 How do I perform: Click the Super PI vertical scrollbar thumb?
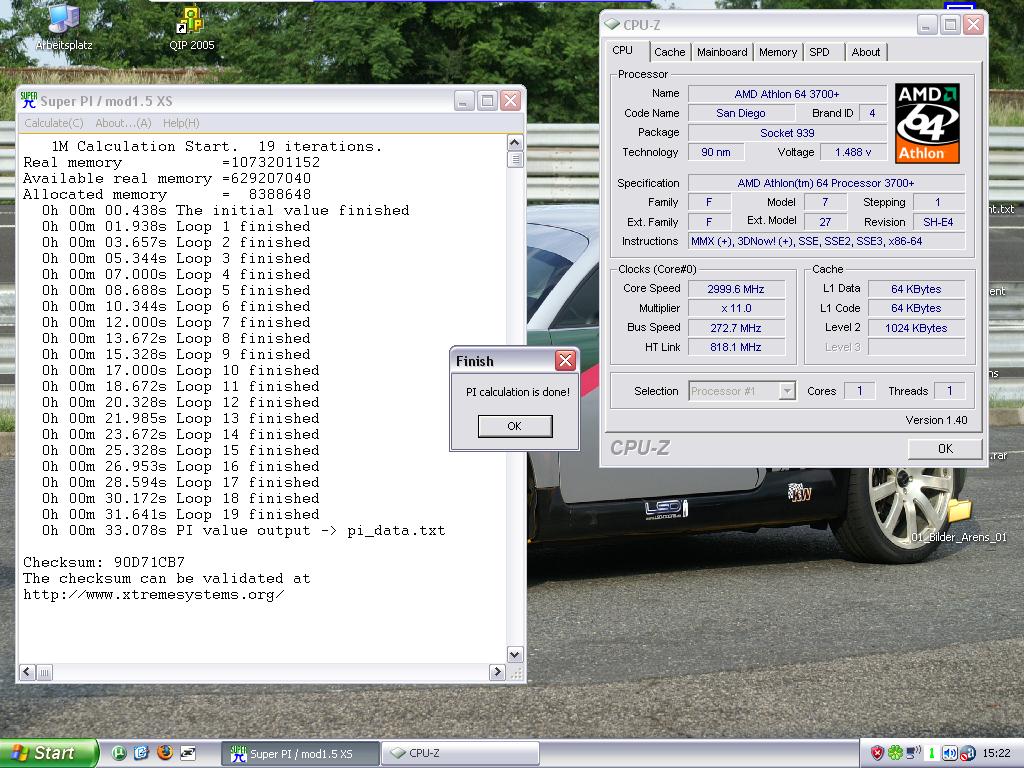click(x=515, y=159)
